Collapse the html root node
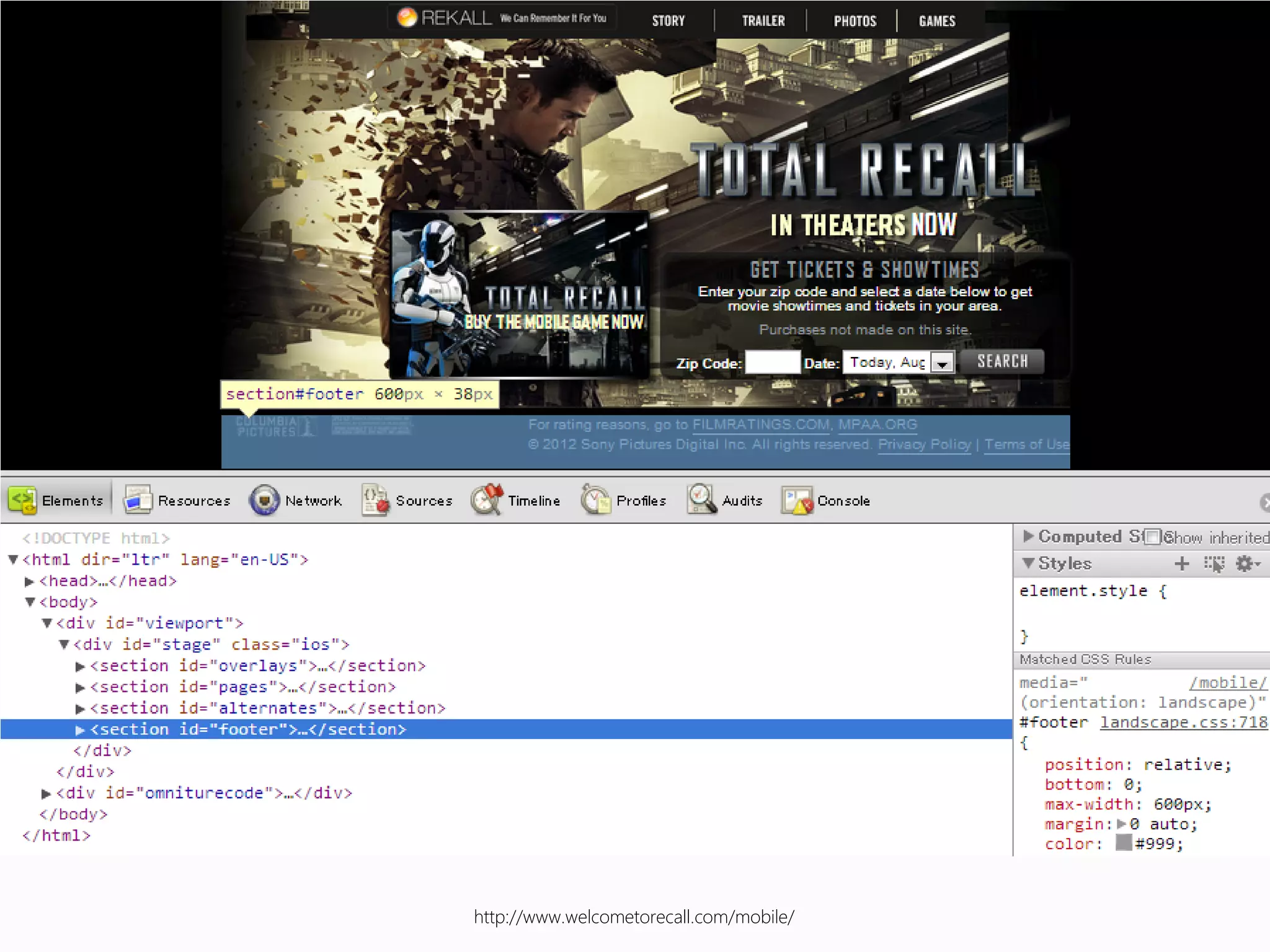This screenshot has width=1270, height=952. click(x=13, y=560)
